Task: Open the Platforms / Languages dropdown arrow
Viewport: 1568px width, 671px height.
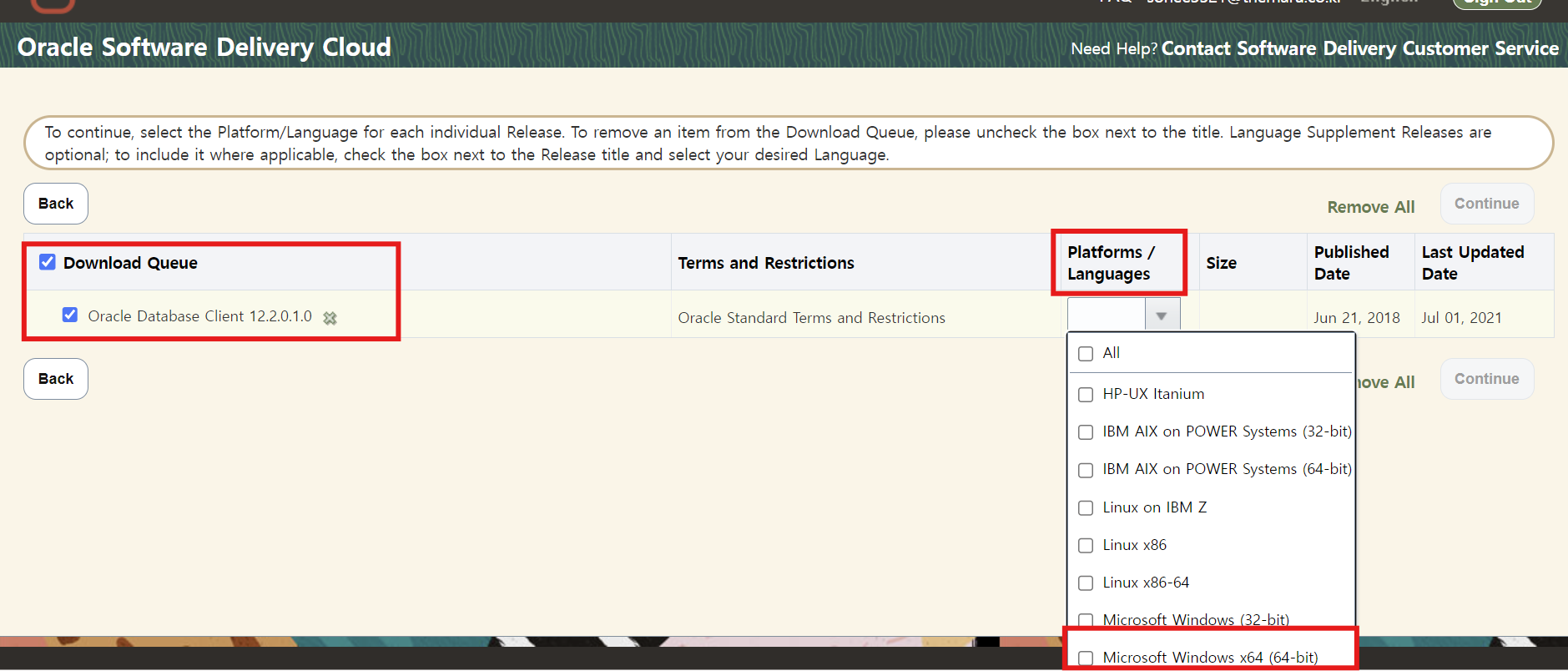Action: coord(1162,315)
